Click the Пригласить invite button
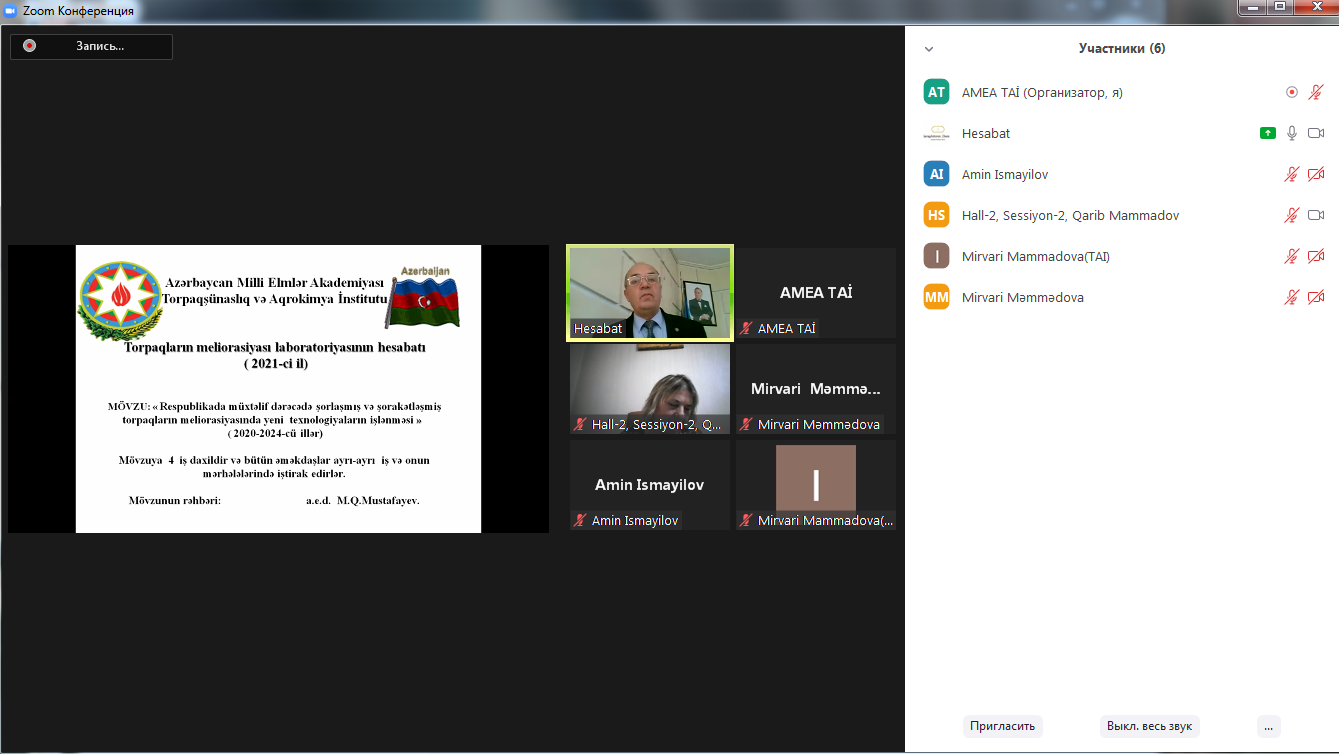This screenshot has height=754, width=1339. [x=1002, y=726]
